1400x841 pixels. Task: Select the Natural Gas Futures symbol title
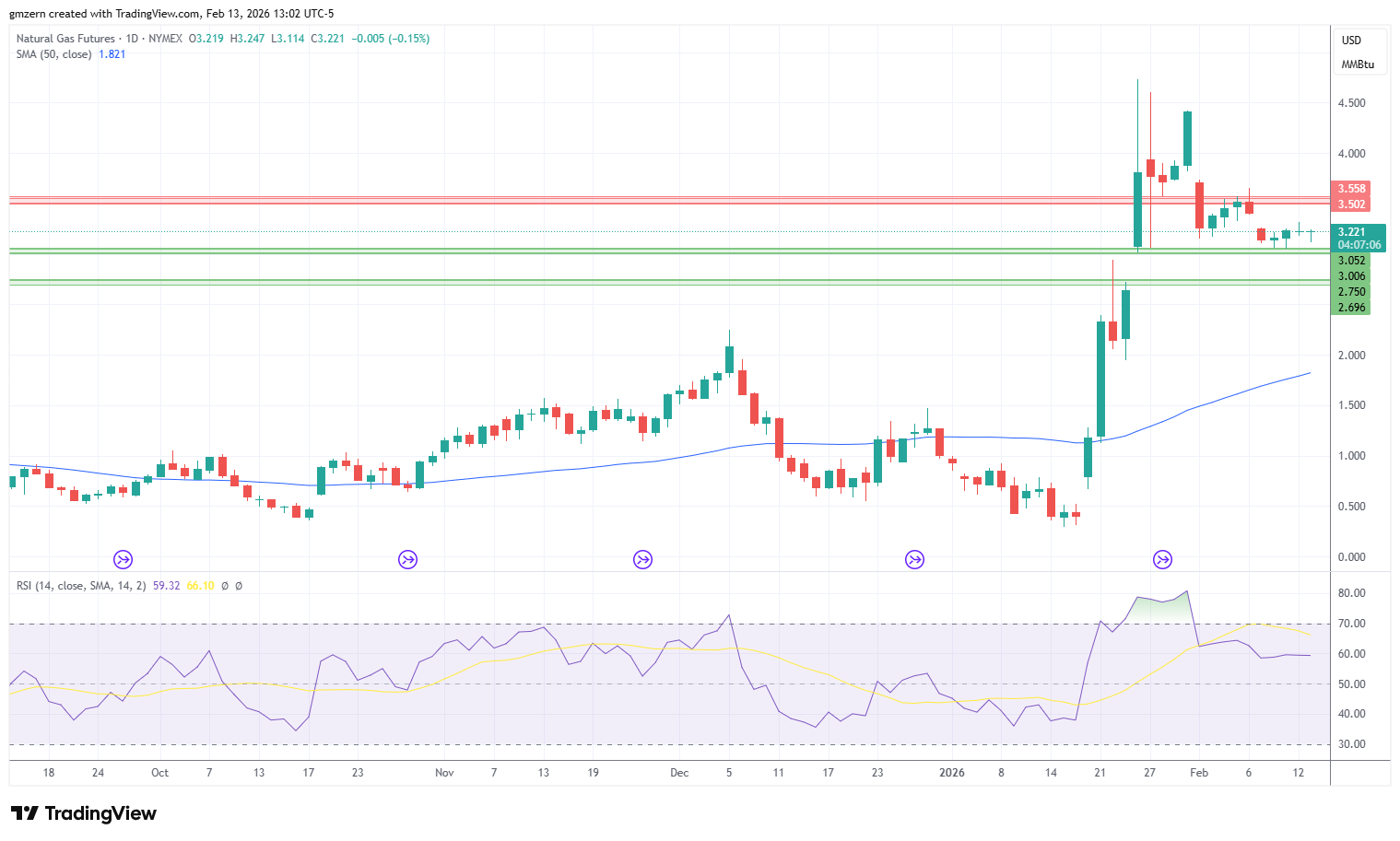(x=65, y=39)
